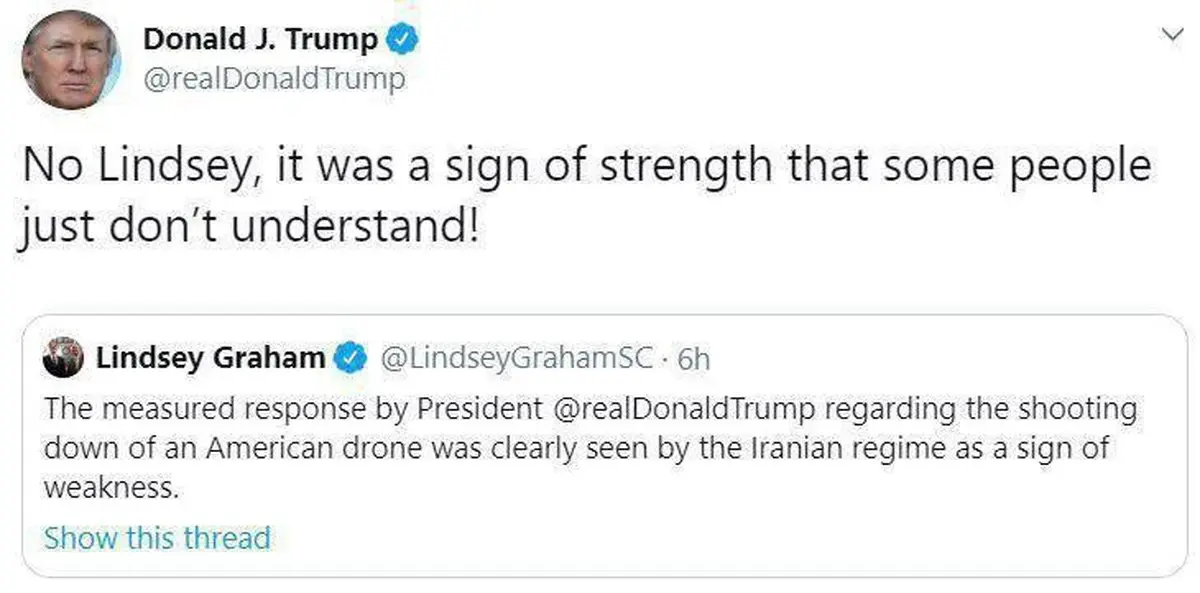Viewport: 1200px width, 593px height.
Task: Open Lindsey Graham's small avatar in quoted tweet
Action: 62,359
